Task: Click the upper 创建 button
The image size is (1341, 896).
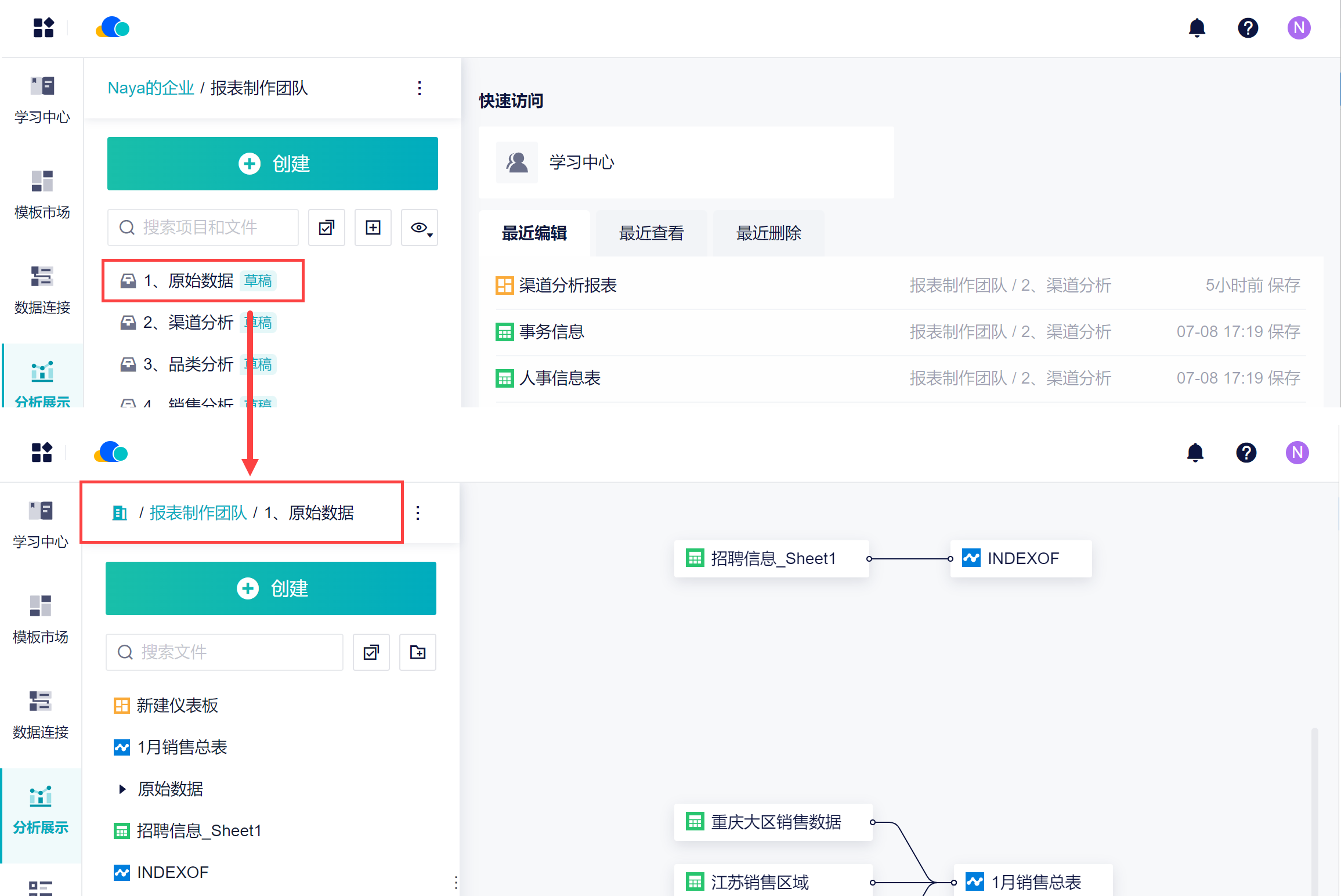Action: (273, 164)
